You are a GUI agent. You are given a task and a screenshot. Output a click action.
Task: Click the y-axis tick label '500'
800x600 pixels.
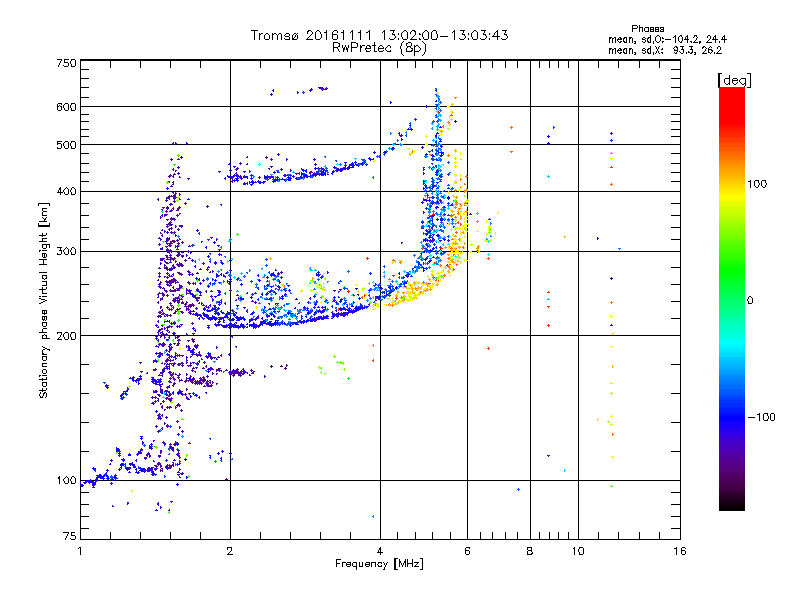pyautogui.click(x=66, y=145)
